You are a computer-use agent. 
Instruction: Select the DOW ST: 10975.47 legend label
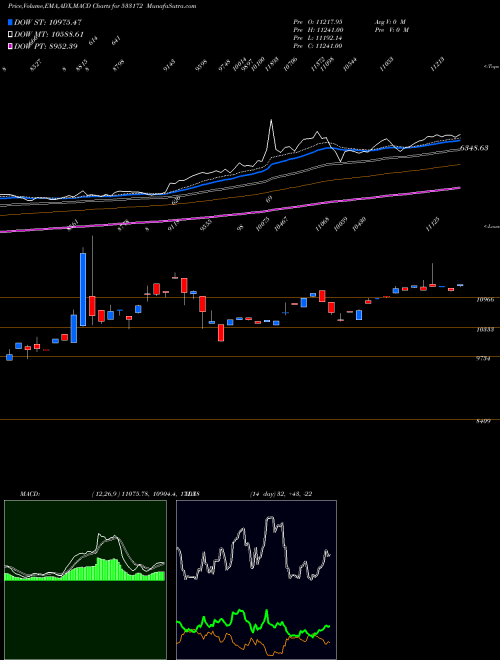pyautogui.click(x=48, y=22)
